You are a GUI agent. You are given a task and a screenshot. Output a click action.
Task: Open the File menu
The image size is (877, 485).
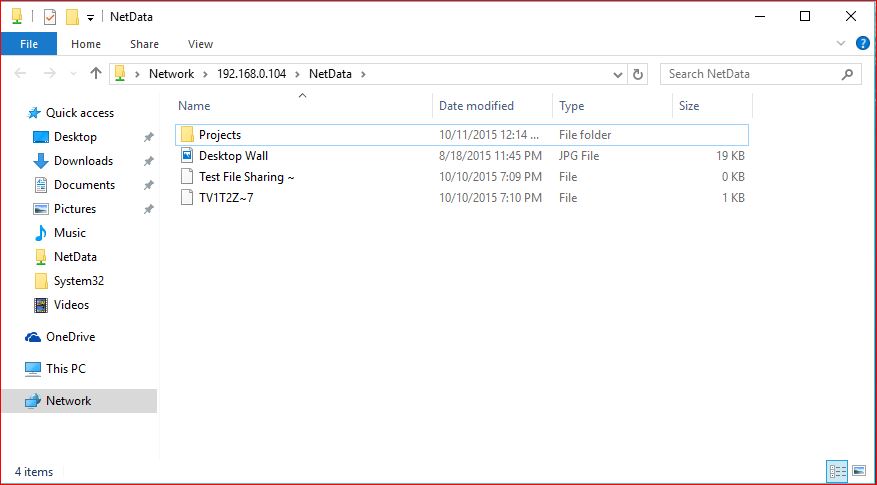tap(29, 44)
